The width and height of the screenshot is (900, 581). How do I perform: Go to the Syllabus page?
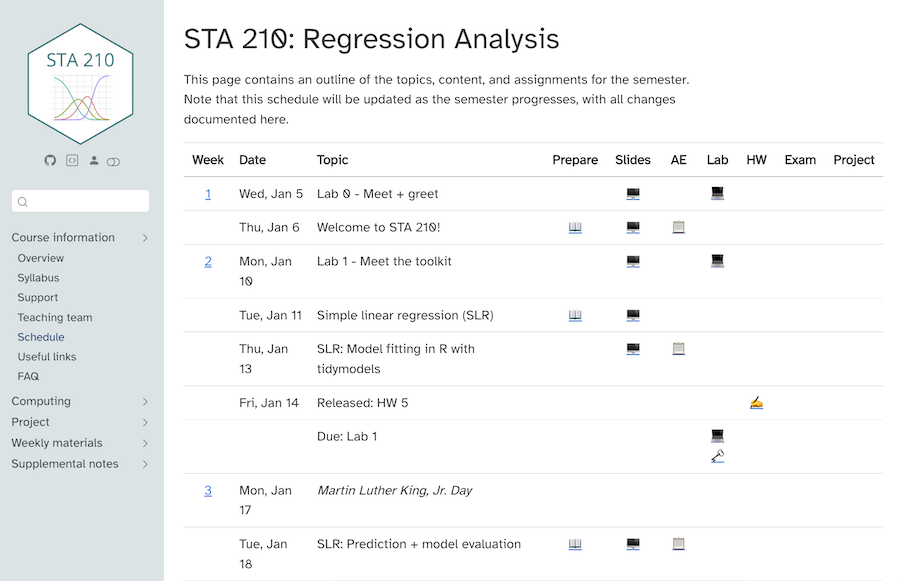(38, 278)
